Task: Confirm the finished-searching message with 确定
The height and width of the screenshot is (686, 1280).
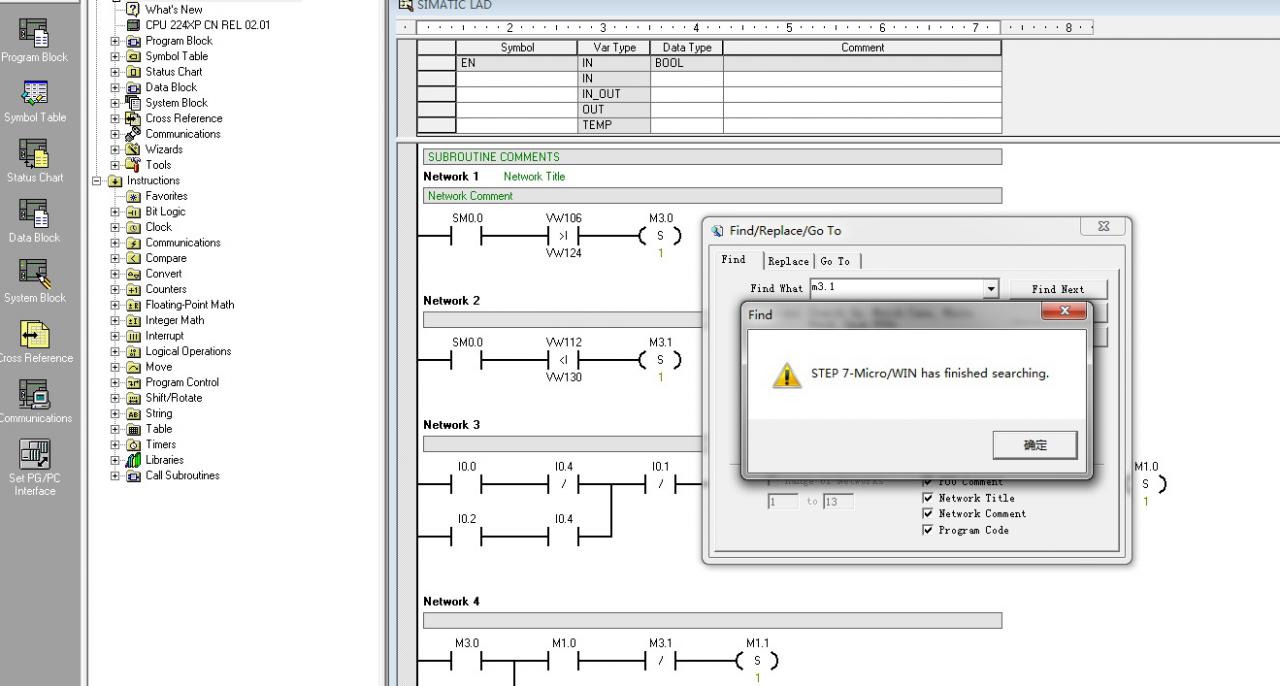Action: 1035,445
